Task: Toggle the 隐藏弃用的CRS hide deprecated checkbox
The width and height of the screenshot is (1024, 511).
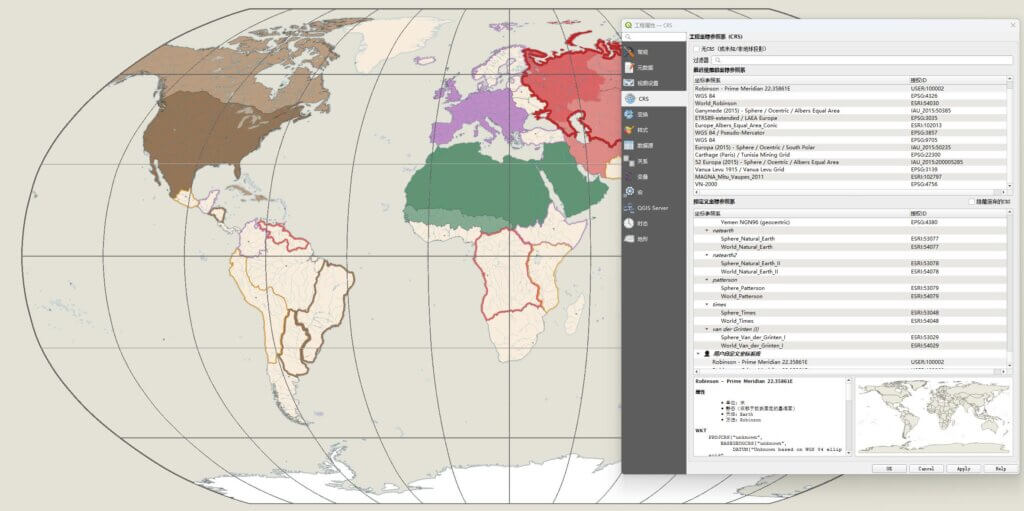Action: click(972, 202)
